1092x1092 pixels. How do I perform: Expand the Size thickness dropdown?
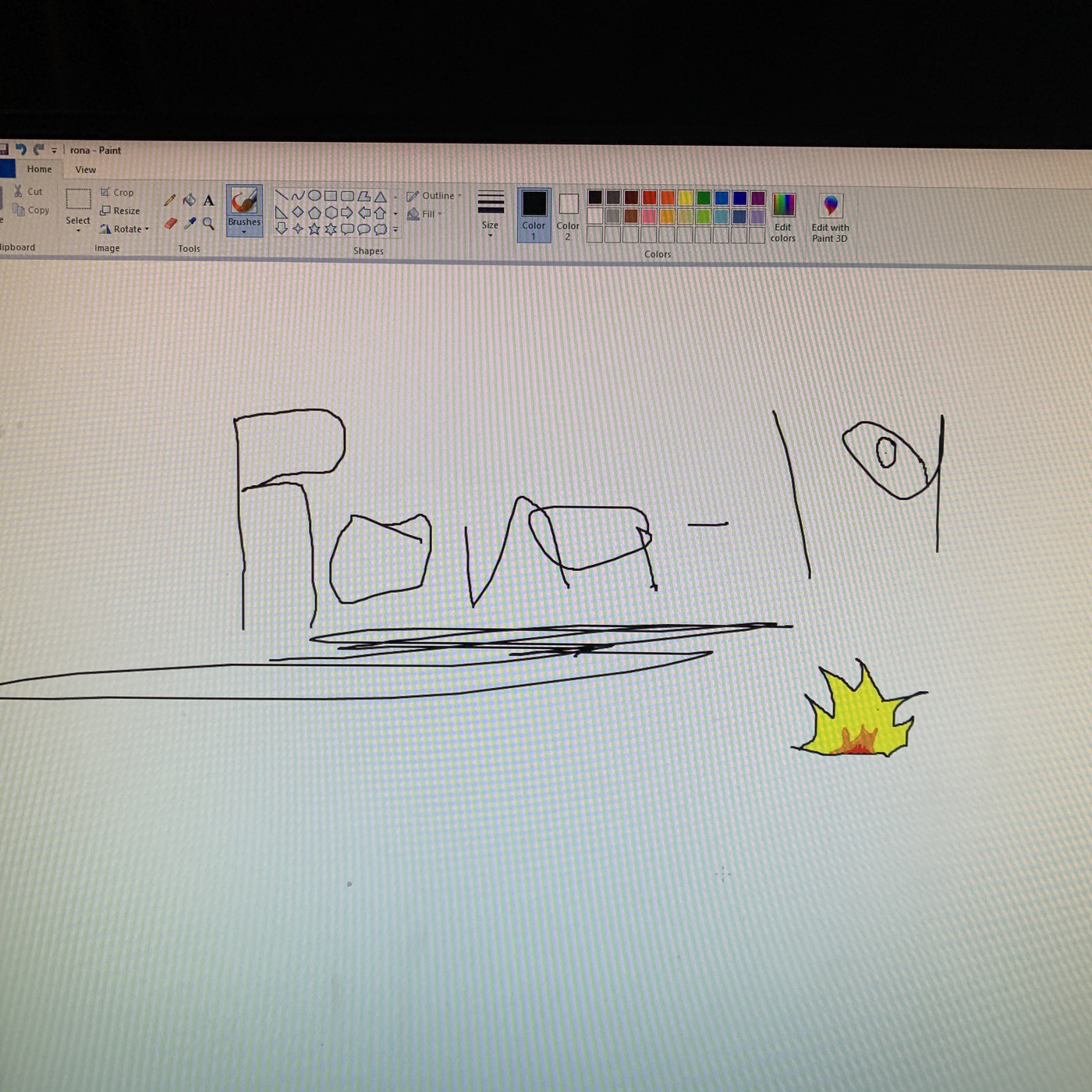pos(490,213)
